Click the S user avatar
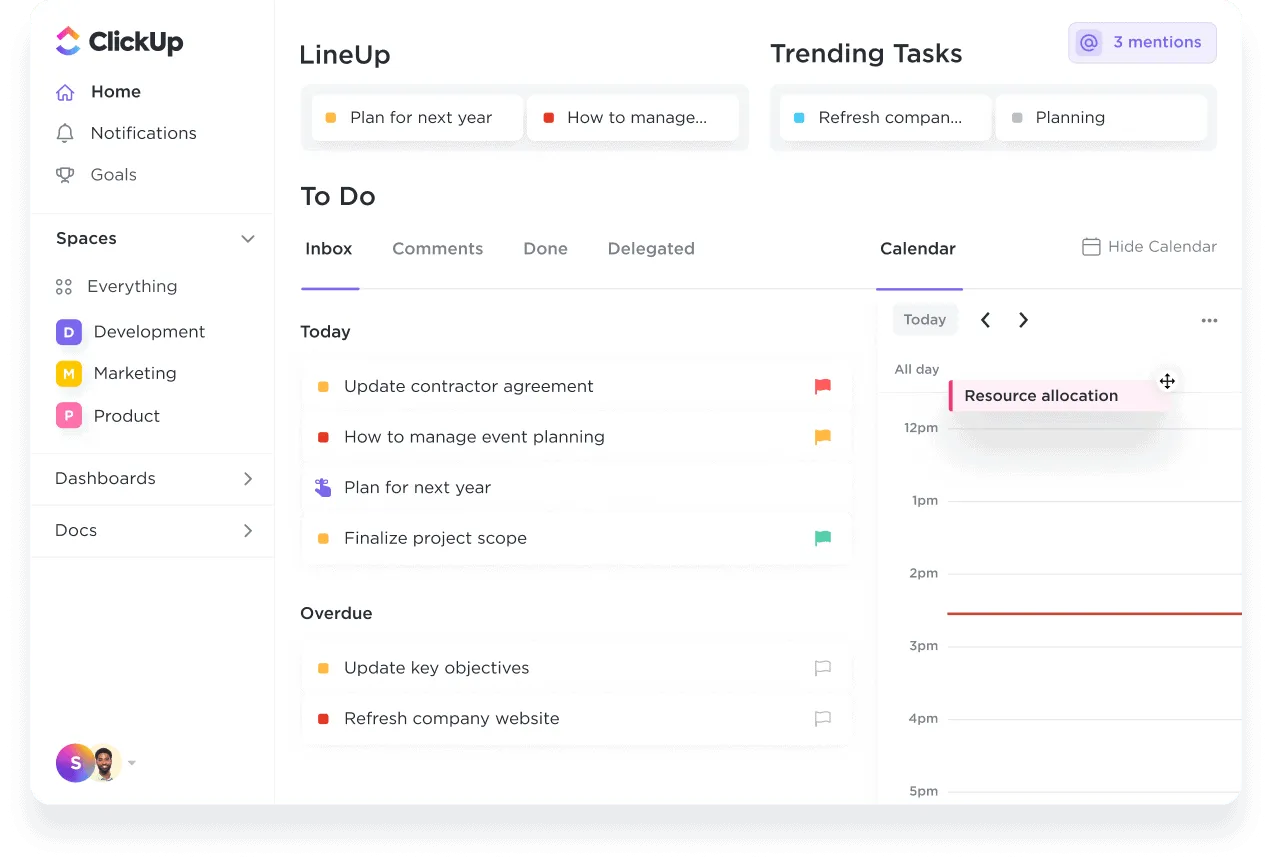 coord(75,763)
